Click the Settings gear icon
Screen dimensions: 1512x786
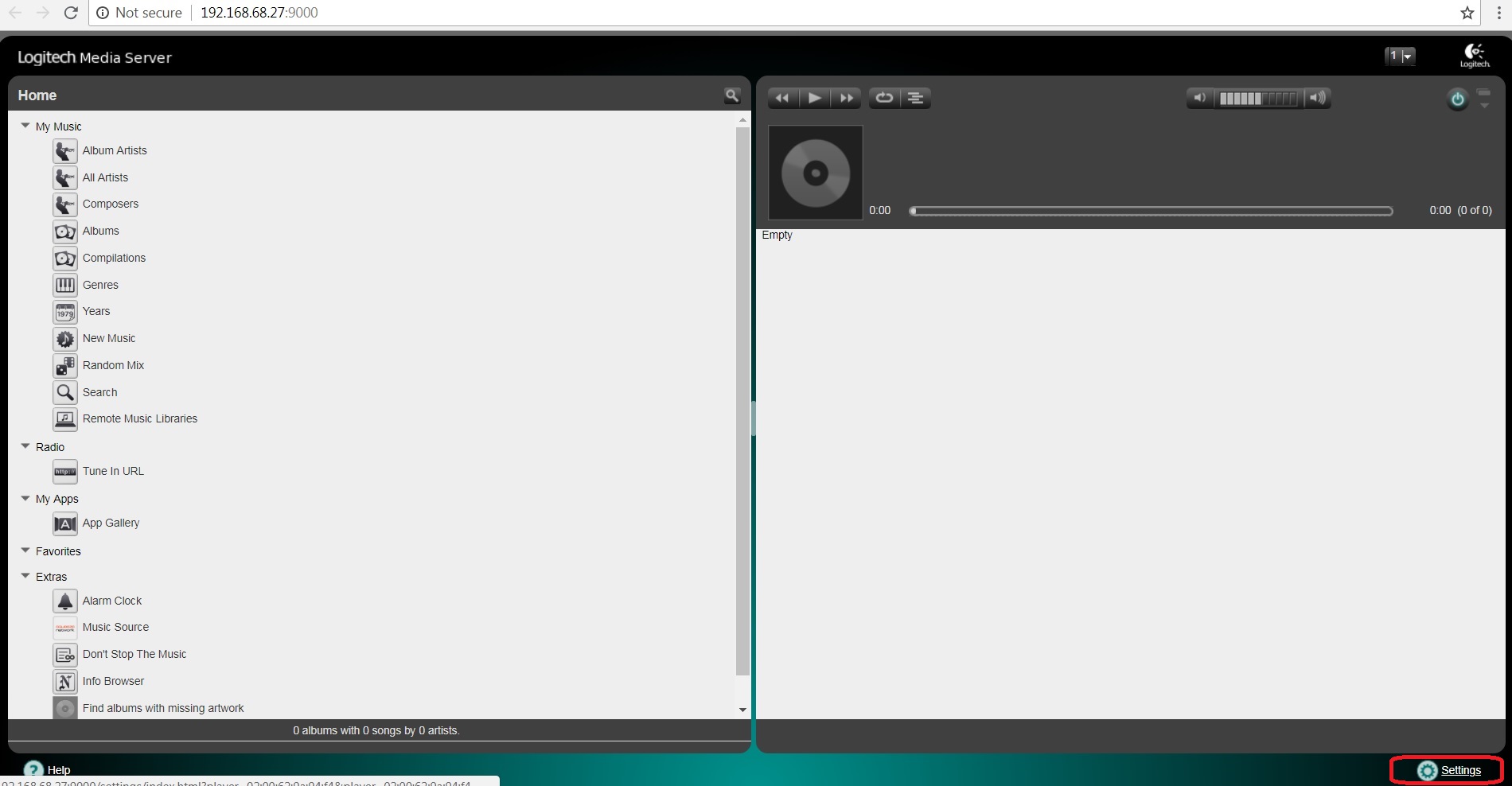click(1428, 770)
